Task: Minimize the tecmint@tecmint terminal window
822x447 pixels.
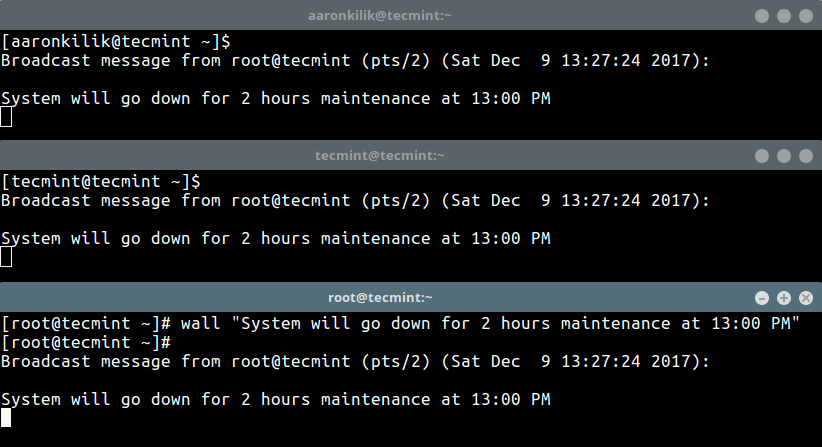Action: click(x=761, y=156)
